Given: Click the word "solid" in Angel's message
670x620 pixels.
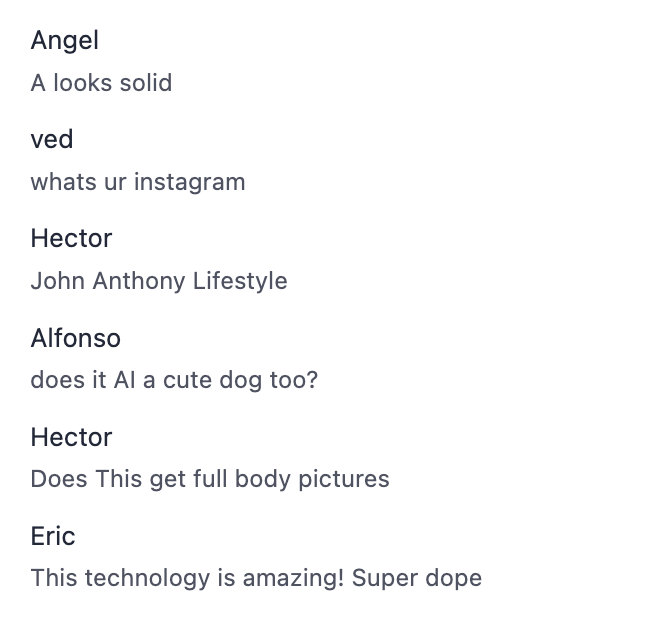Looking at the screenshot, I should 146,82.
